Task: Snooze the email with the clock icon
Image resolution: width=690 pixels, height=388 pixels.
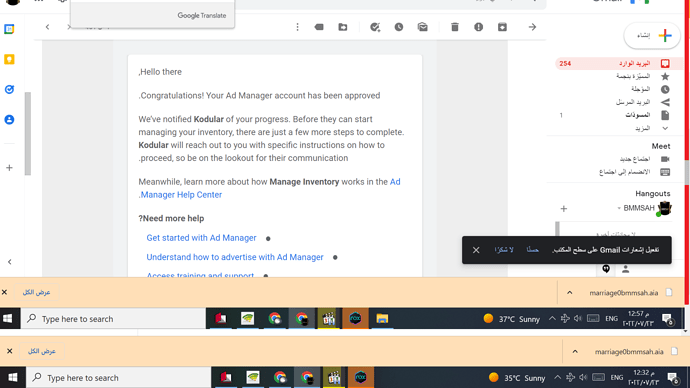Action: coord(399,27)
